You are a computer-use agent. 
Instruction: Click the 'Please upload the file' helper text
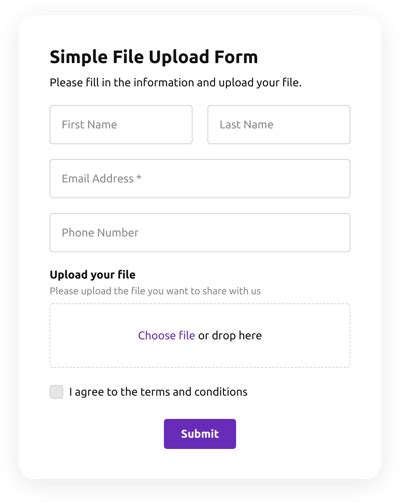155,291
